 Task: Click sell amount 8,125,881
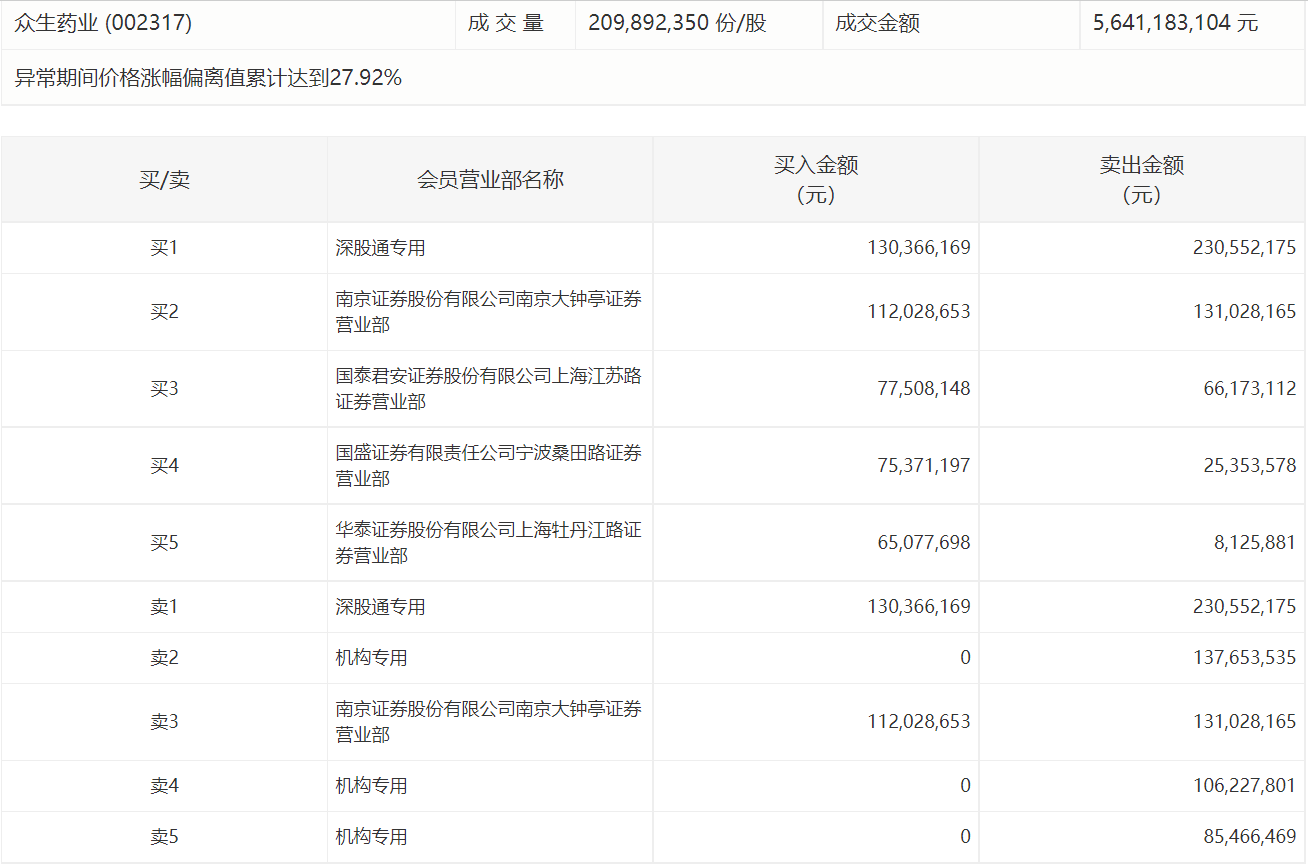pos(1255,543)
